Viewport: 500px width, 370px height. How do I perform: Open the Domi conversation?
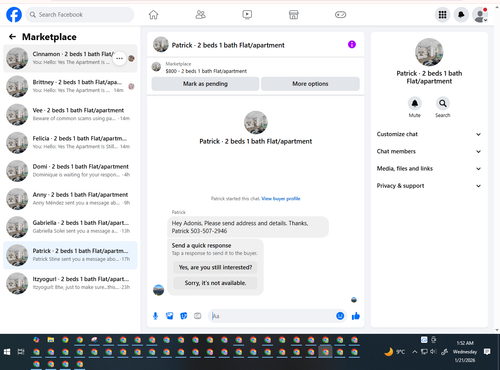tap(70, 171)
